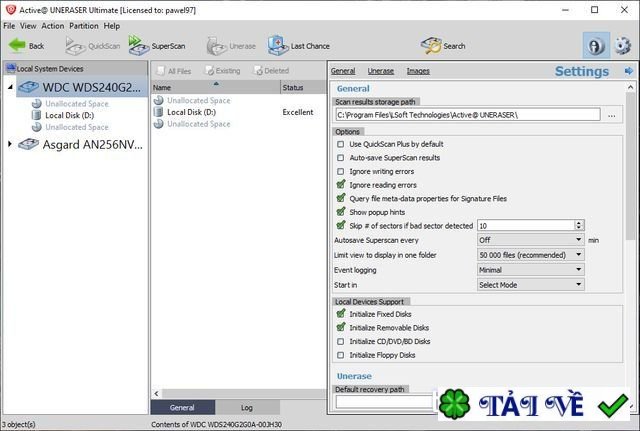Screen dimensions: 640x431
Task: Open the Help menu
Action: (x=111, y=26)
